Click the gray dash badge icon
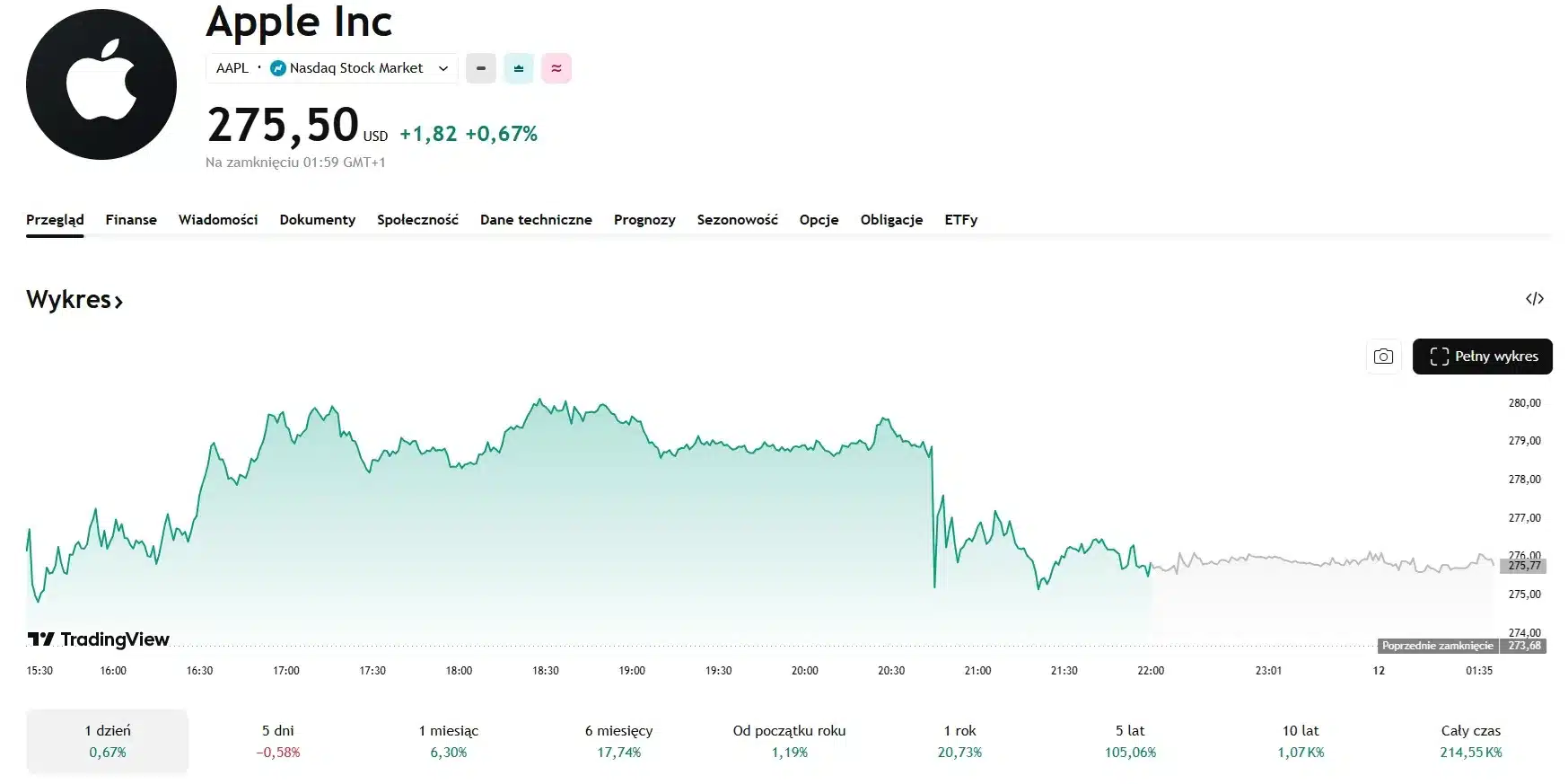The width and height of the screenshot is (1568, 784). pyautogui.click(x=480, y=68)
